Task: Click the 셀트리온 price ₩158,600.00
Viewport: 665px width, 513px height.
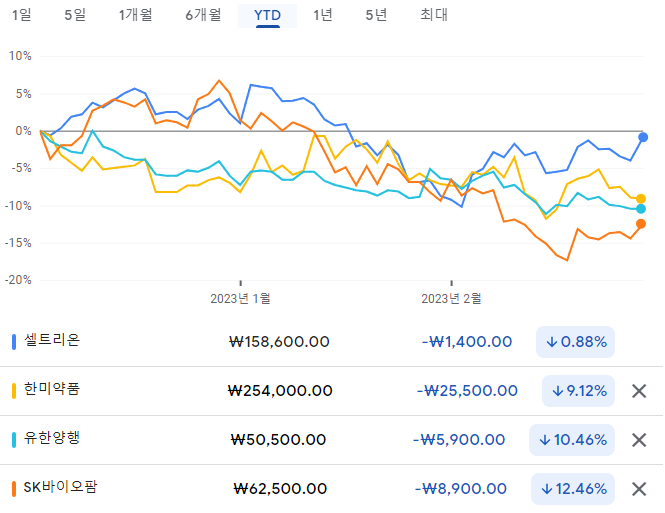Action: click(279, 342)
